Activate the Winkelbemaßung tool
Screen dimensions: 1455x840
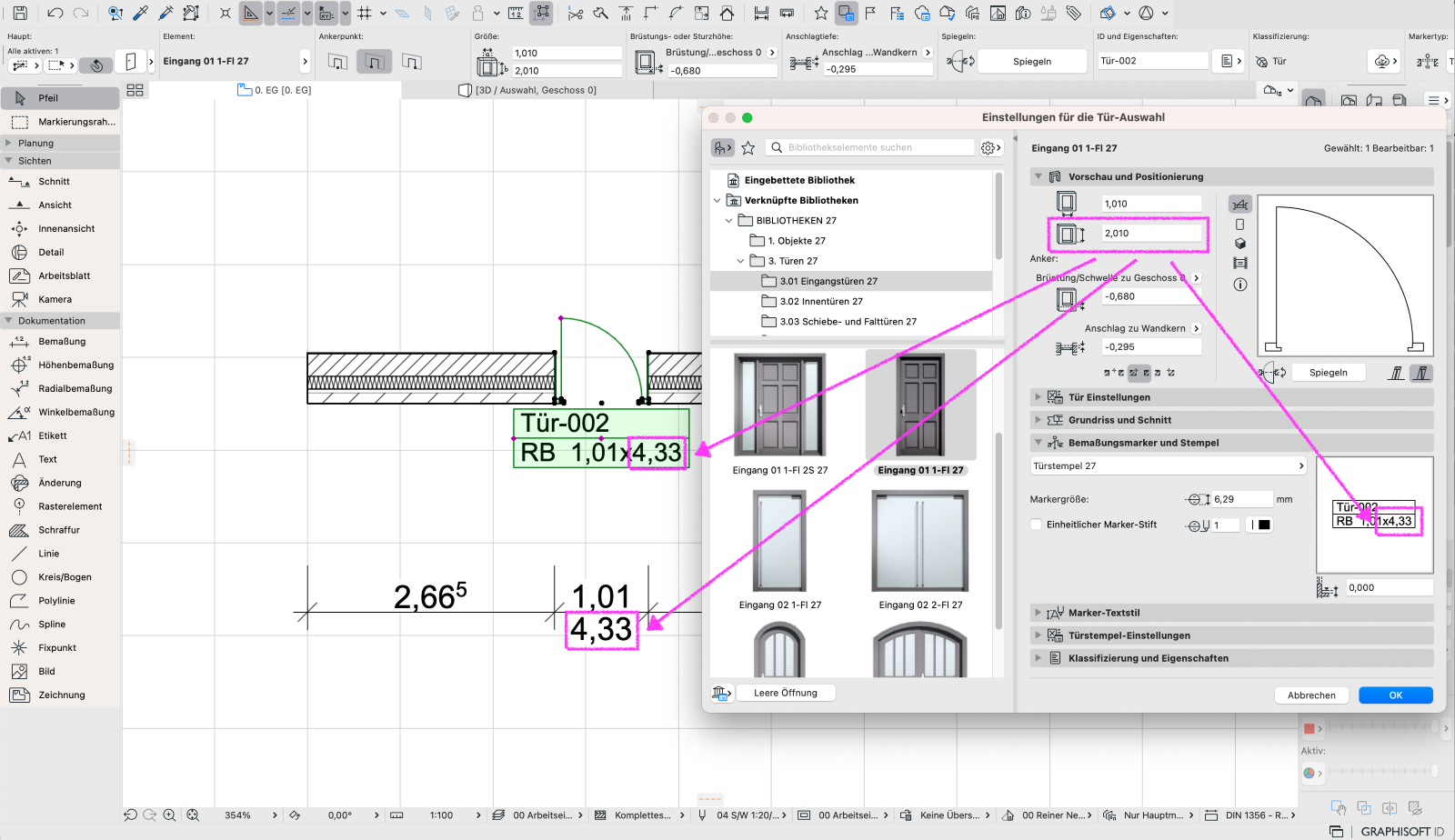pos(60,413)
